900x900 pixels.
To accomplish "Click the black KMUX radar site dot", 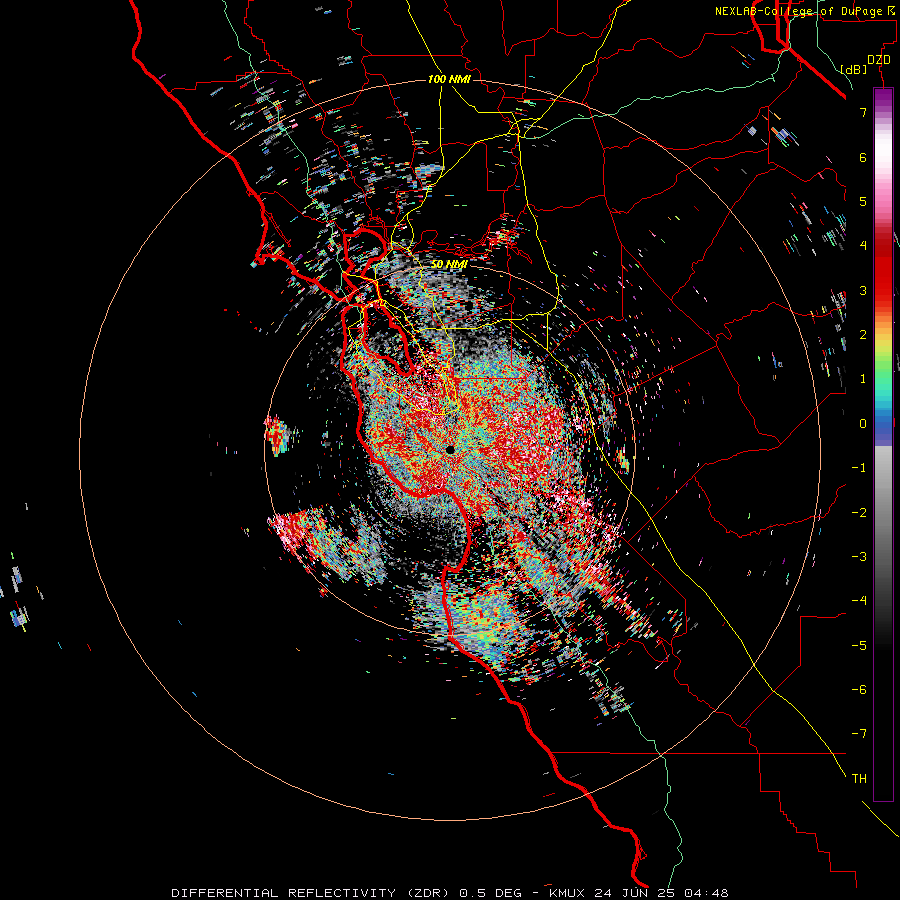I will (x=450, y=449).
